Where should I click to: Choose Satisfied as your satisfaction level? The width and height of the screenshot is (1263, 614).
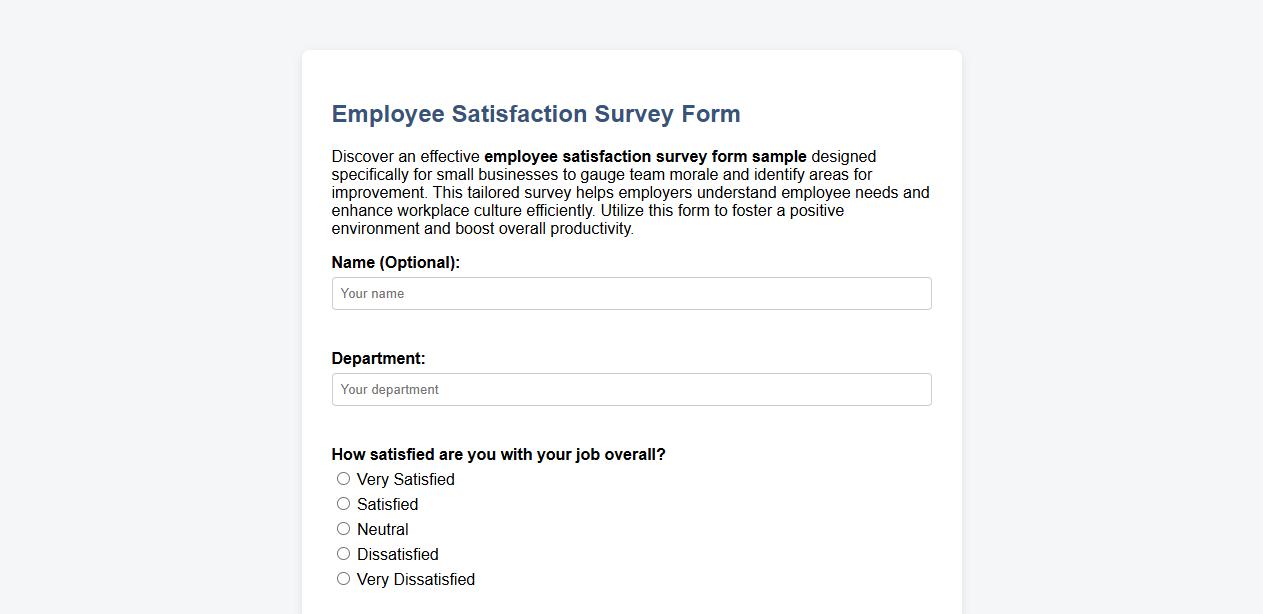point(343,503)
